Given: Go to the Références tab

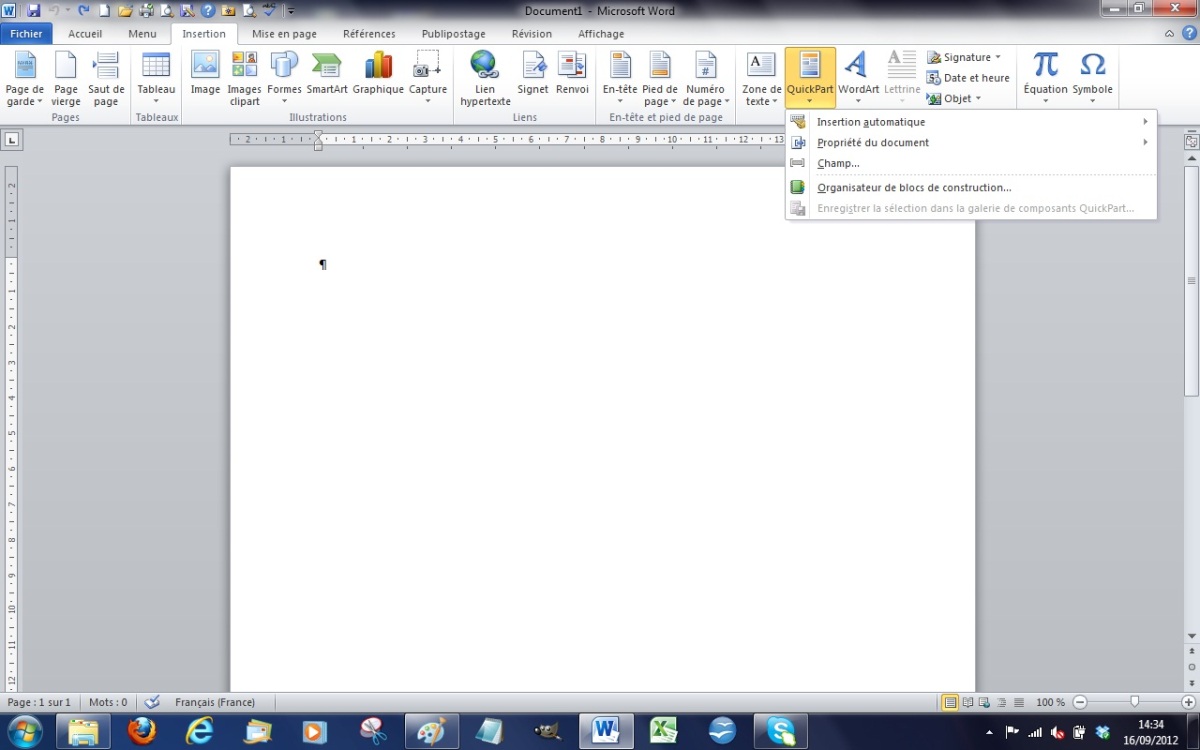Looking at the screenshot, I should point(369,34).
